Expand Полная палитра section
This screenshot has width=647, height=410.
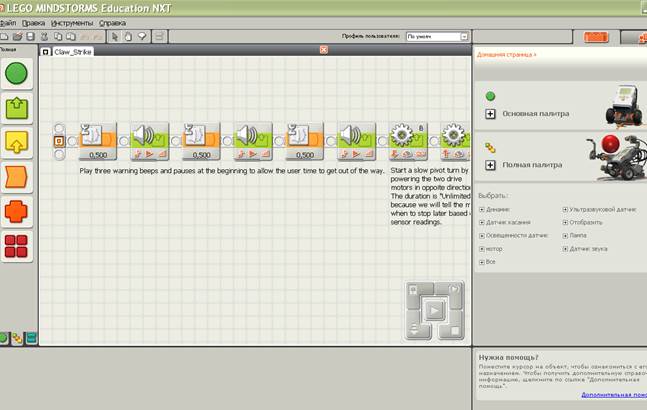tap(490, 165)
